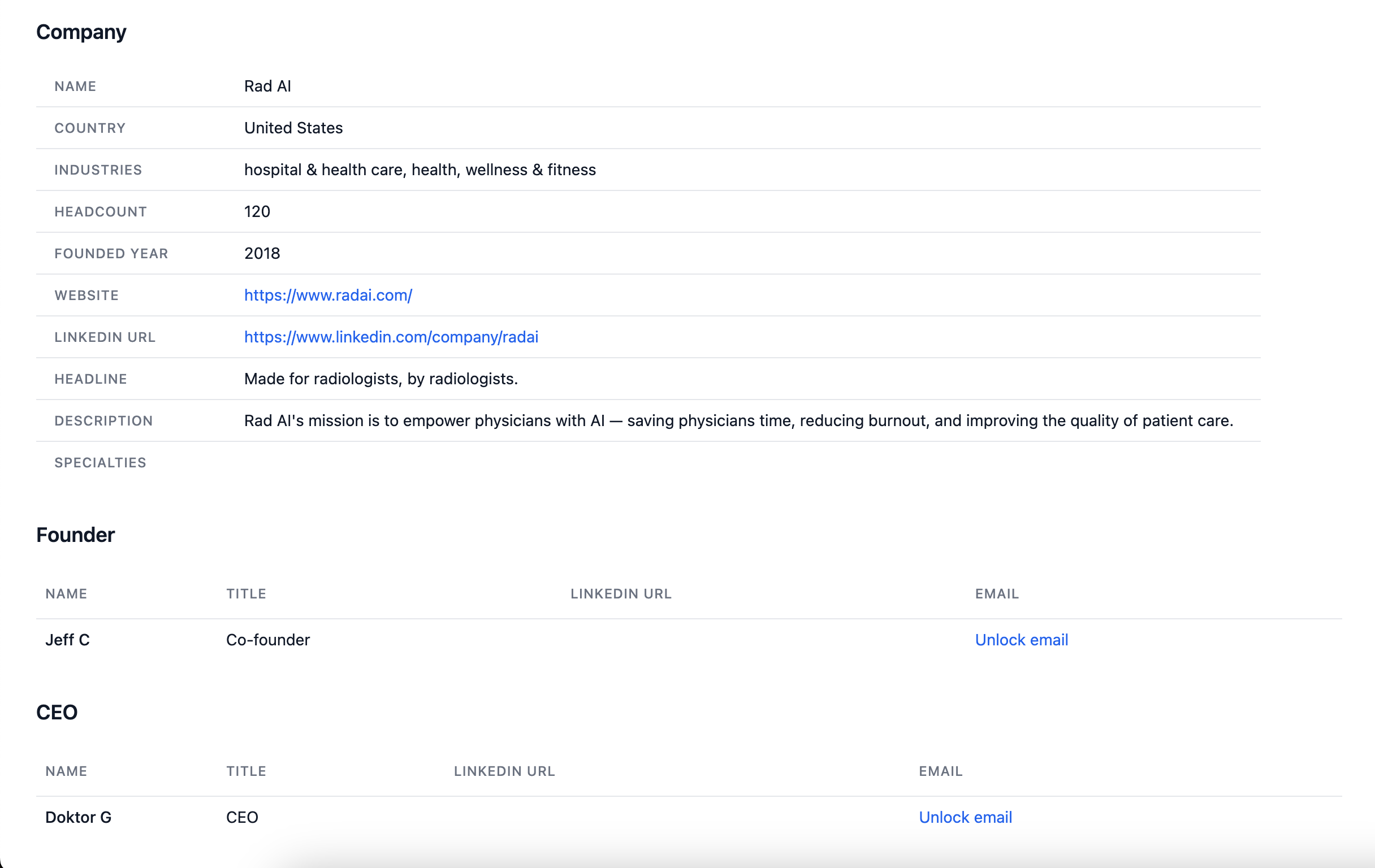Open the https://www.radai.com/ website link
This screenshot has width=1375, height=868.
[x=328, y=295]
